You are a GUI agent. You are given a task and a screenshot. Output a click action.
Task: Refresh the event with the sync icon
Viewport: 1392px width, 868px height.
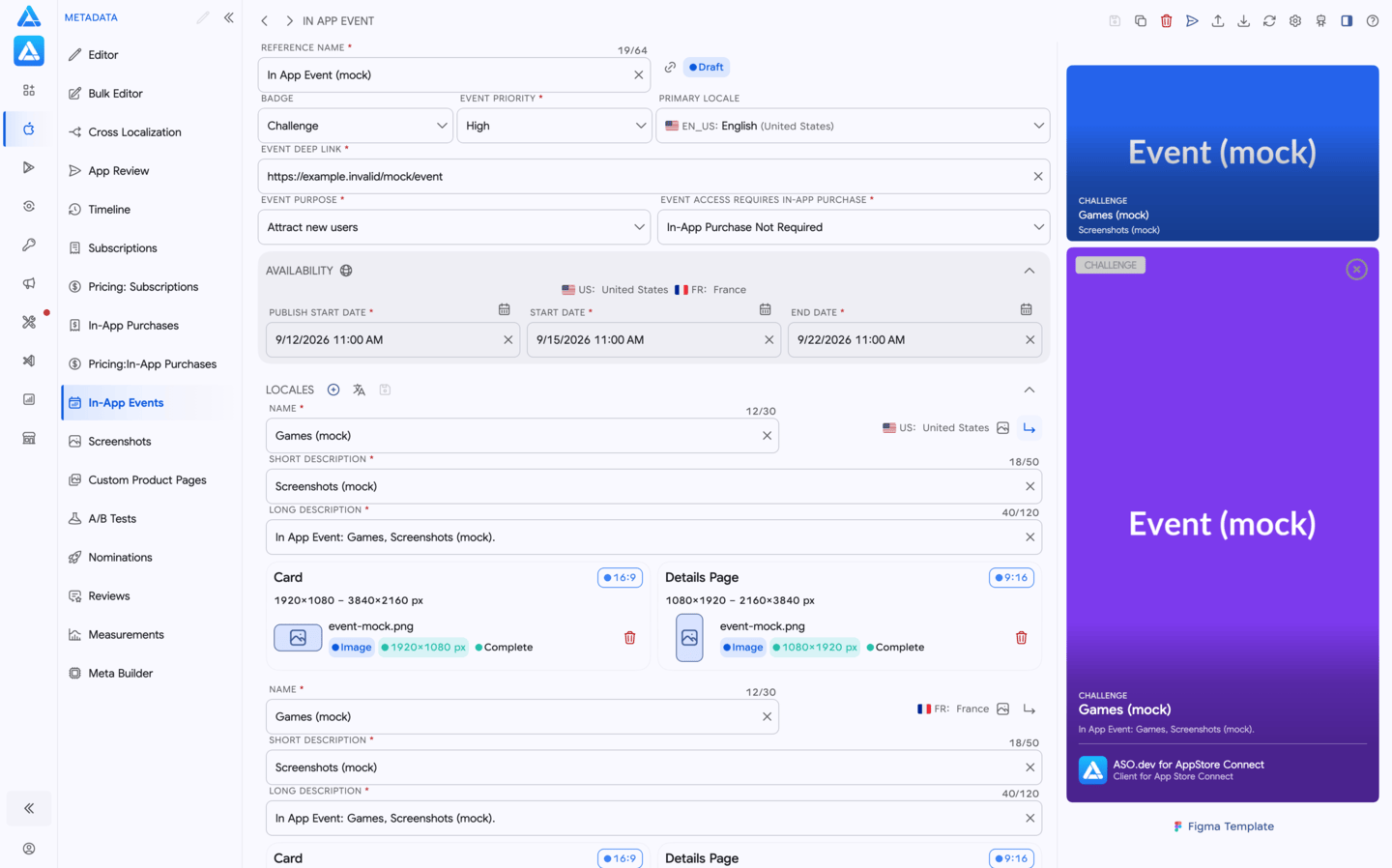click(x=1269, y=20)
